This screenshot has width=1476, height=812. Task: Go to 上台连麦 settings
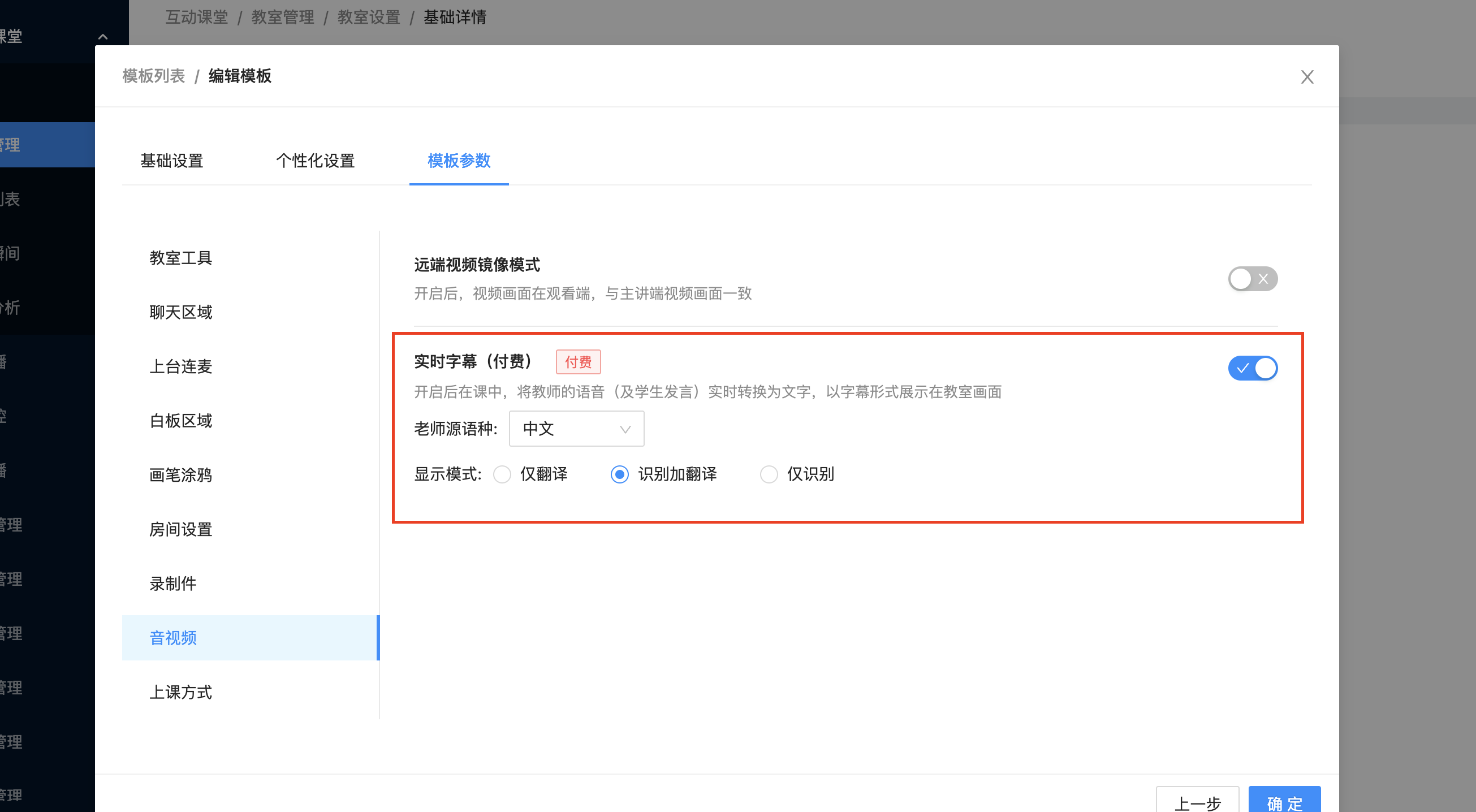tap(251, 367)
